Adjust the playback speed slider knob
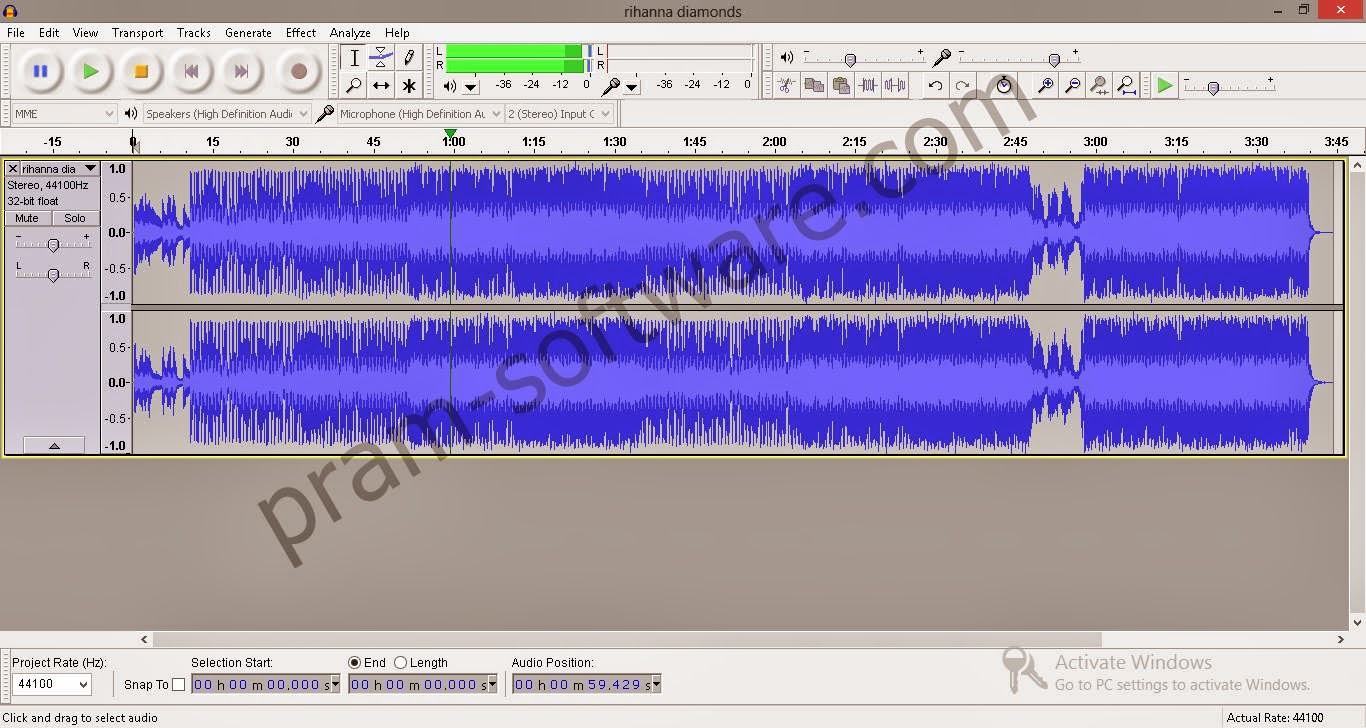 (x=1213, y=88)
